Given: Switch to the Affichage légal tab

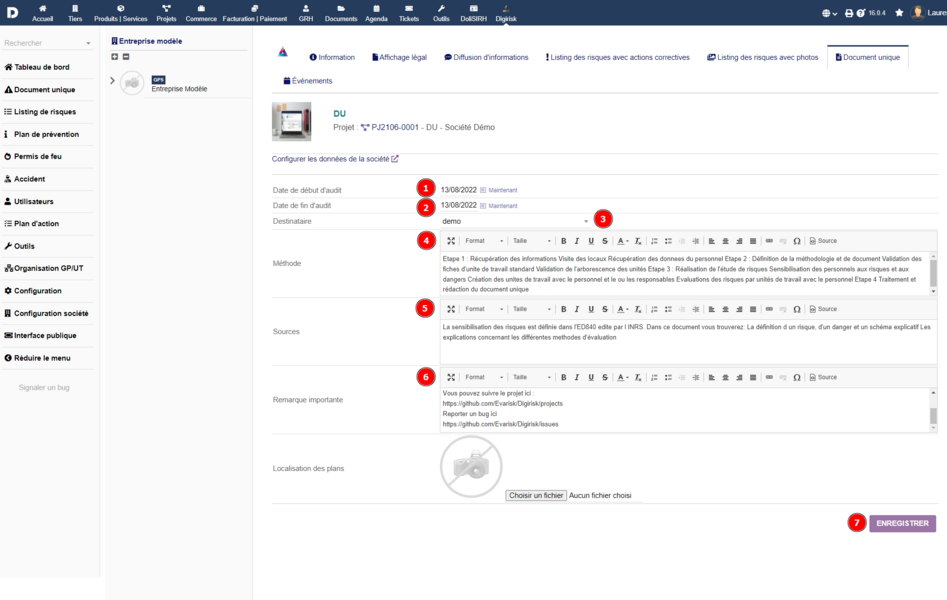Looking at the screenshot, I should (399, 57).
